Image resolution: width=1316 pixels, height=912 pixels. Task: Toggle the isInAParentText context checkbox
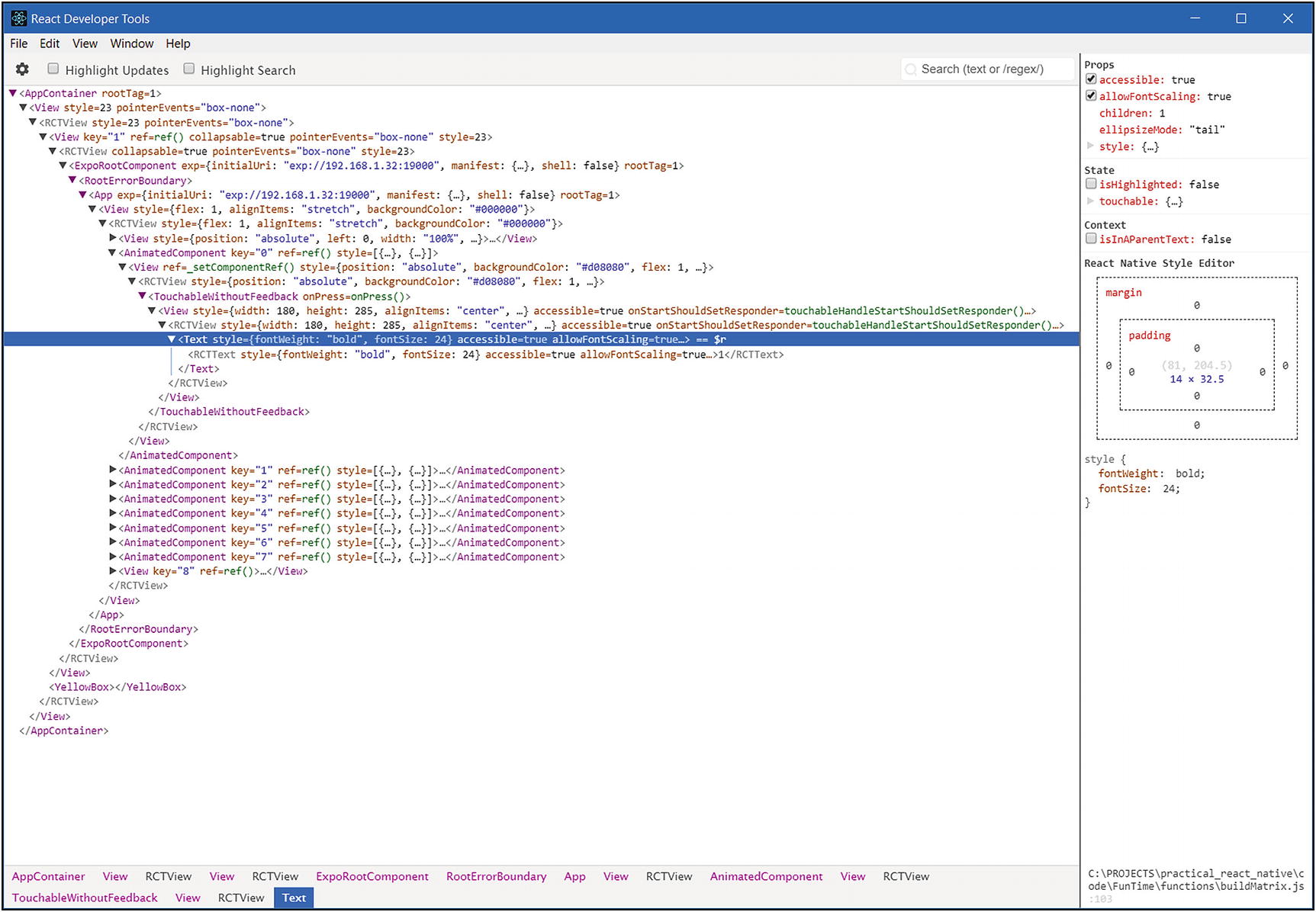(x=1091, y=238)
